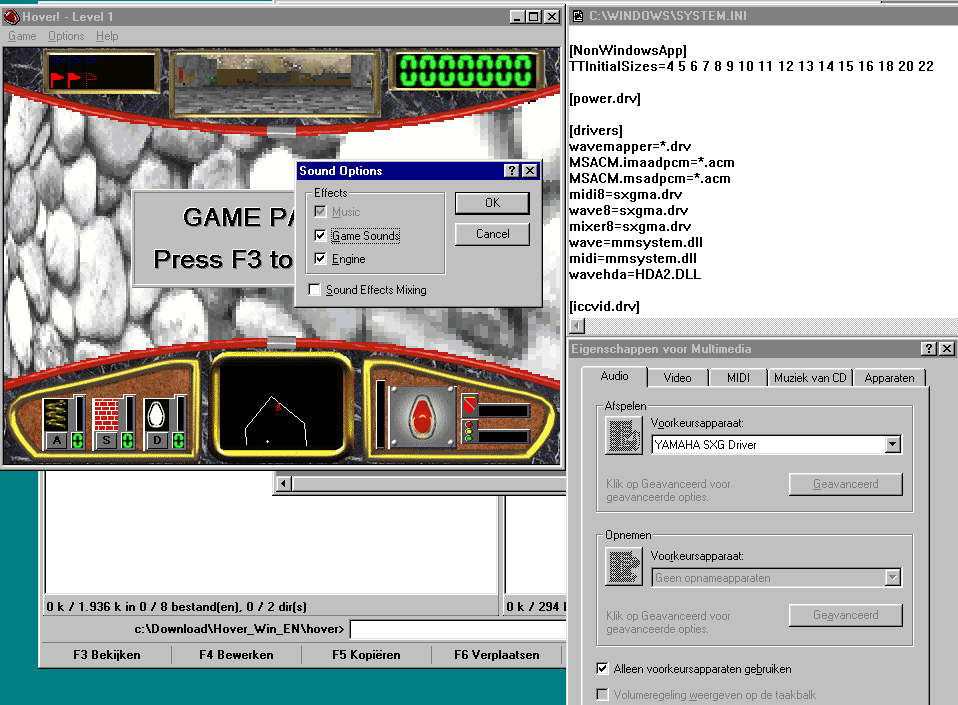Click the Hover! red hovercraft title bar icon
Image resolution: width=958 pixels, height=705 pixels.
(x=11, y=16)
